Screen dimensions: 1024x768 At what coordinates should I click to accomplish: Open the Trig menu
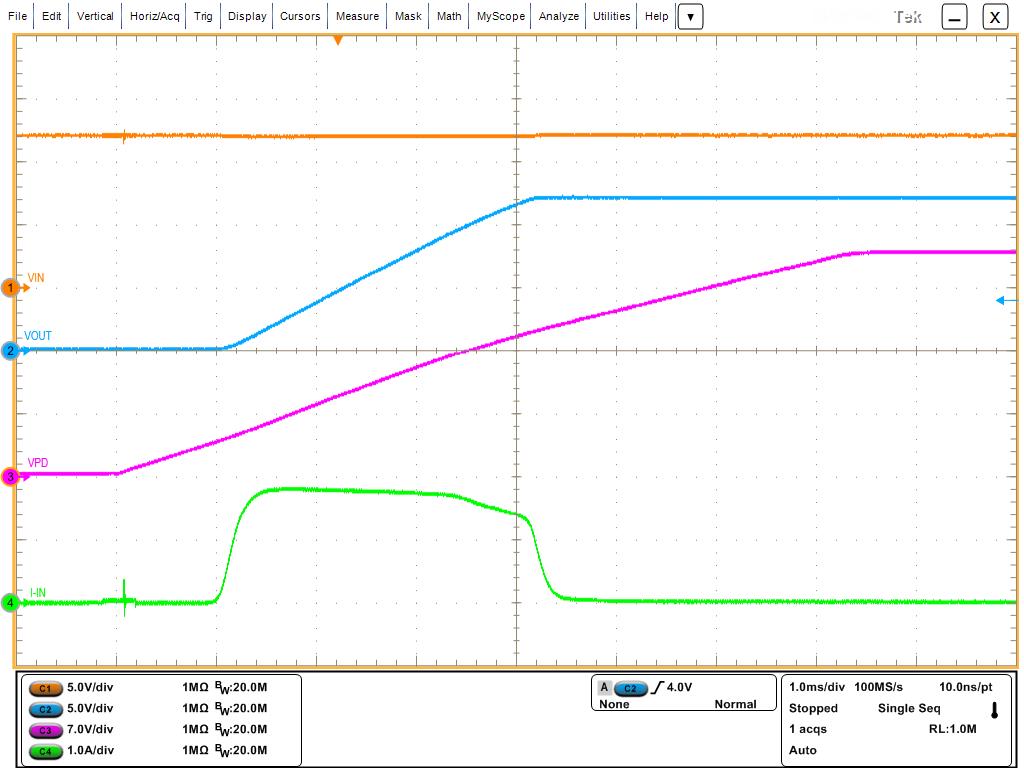203,16
